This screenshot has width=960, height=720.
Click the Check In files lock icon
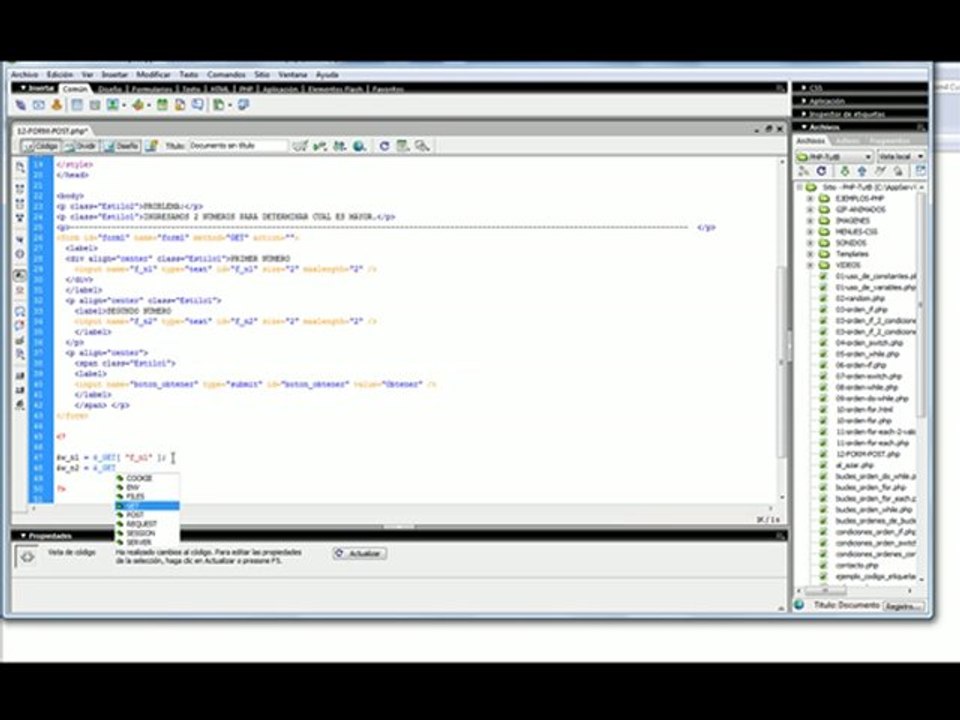(898, 171)
